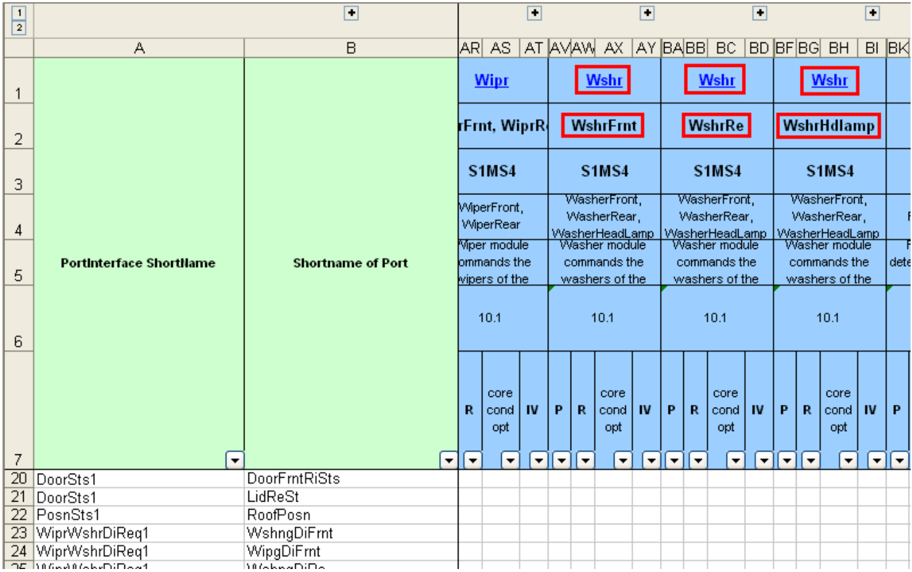
Task: Select column BC header
Action: (x=726, y=48)
